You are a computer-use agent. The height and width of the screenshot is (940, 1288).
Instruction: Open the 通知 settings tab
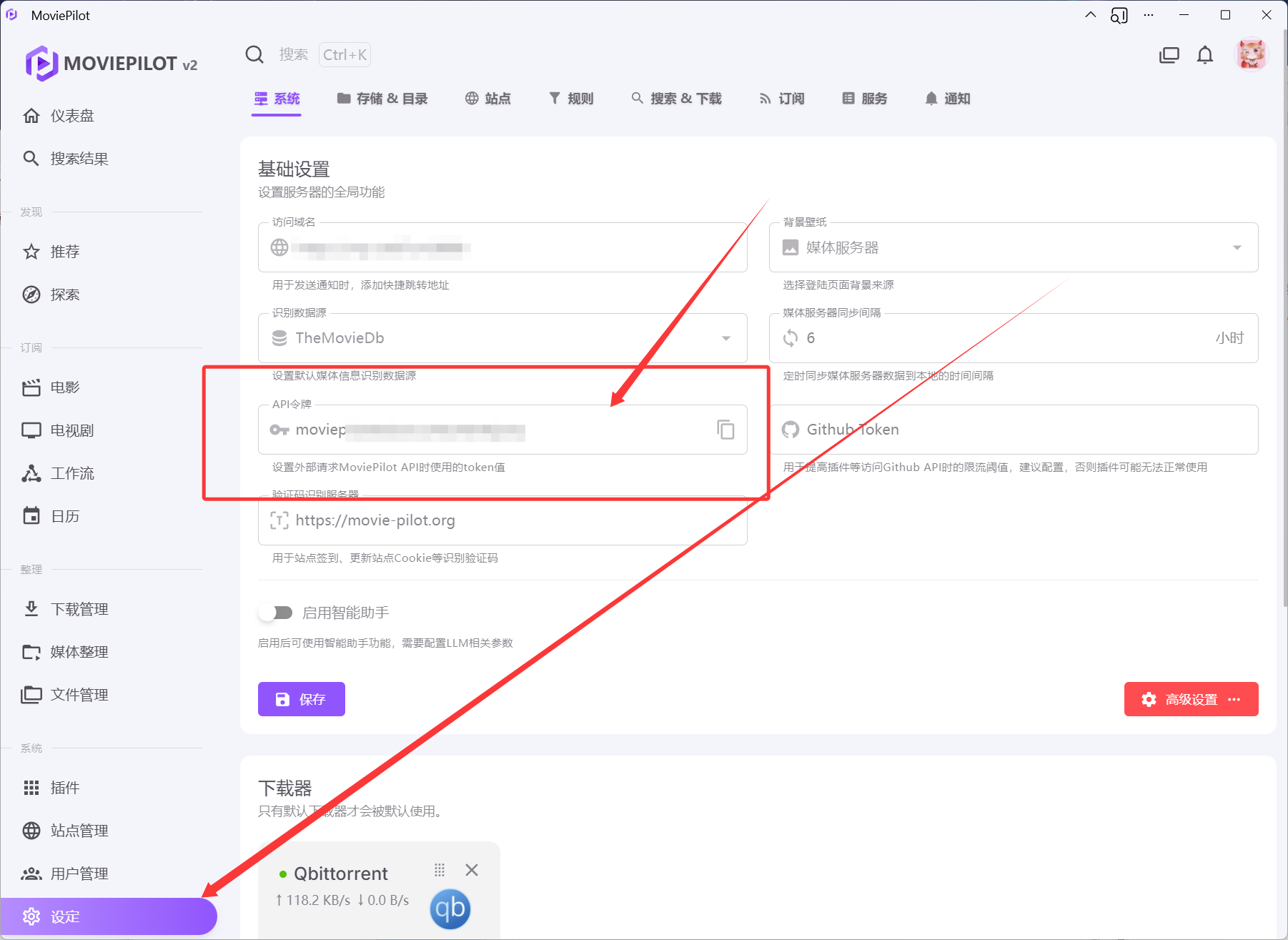tap(947, 99)
